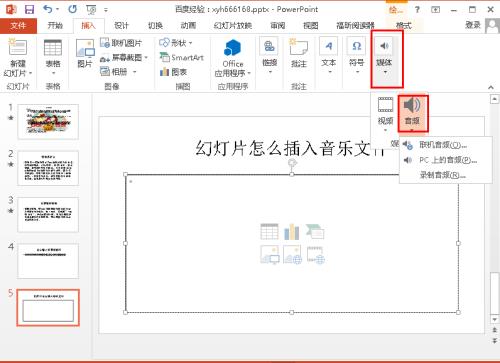Select slide 4 thumbnail
500x363 pixels.
click(48, 261)
